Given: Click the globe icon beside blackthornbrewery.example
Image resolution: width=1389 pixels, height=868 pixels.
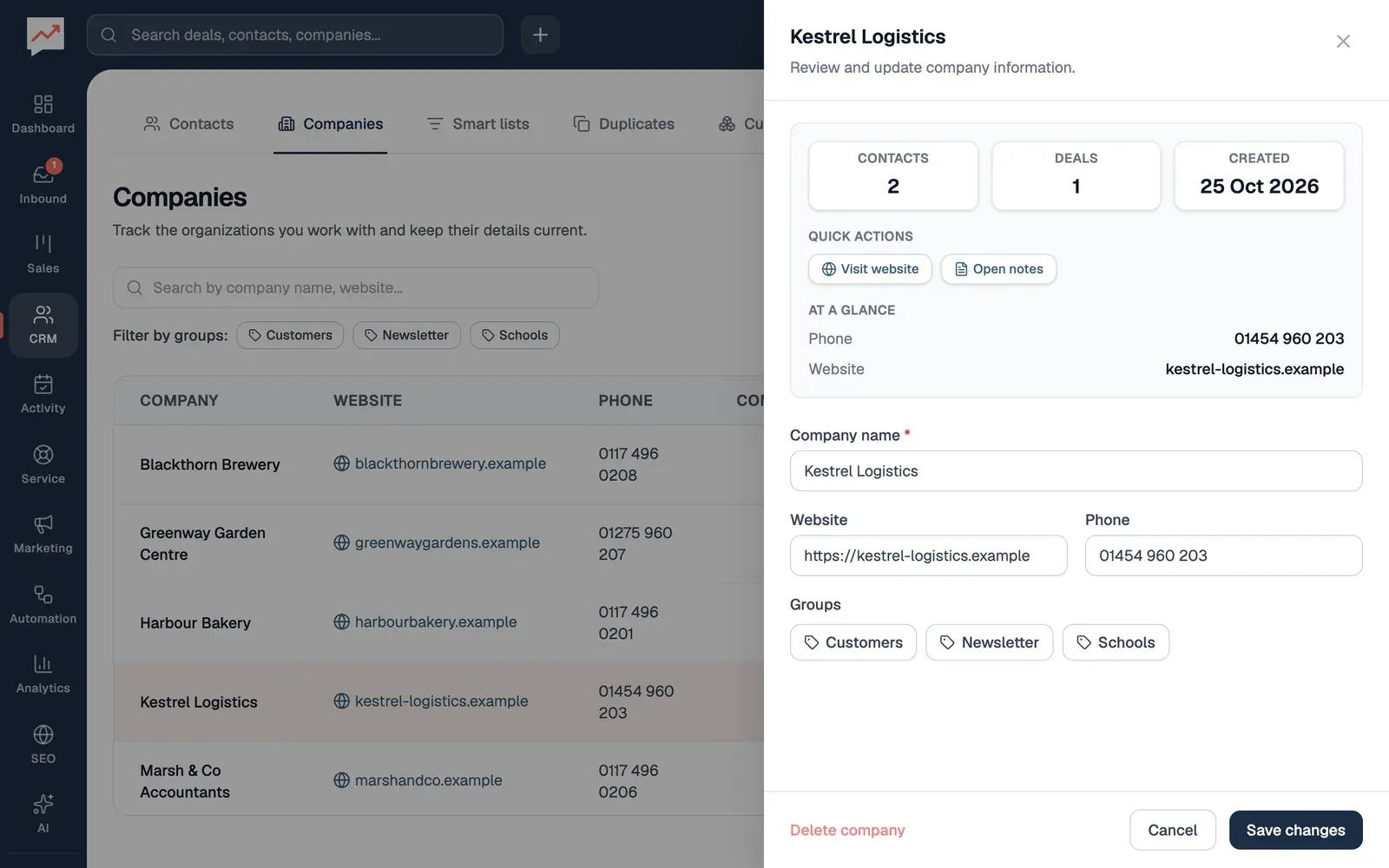Looking at the screenshot, I should click(342, 464).
